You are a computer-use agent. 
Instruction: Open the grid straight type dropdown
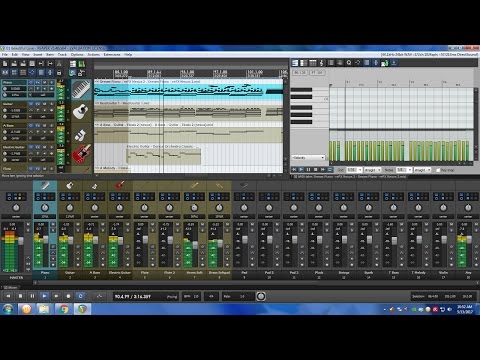tap(372, 170)
